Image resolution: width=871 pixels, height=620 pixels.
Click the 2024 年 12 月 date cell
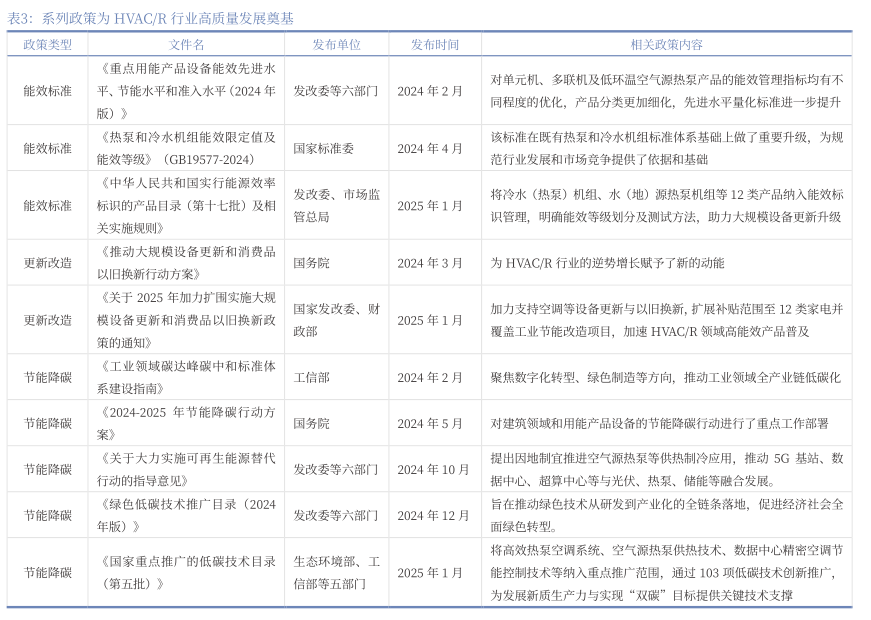tap(433, 515)
